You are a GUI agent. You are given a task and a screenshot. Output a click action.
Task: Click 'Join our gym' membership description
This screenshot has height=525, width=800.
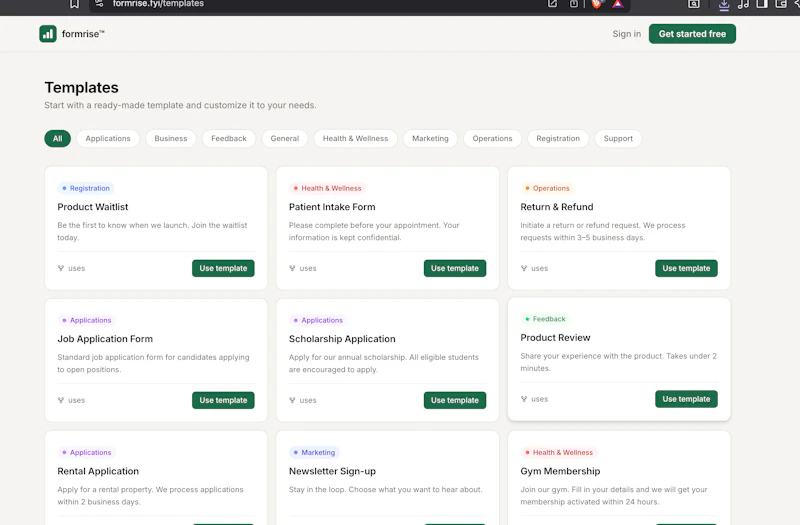tap(614, 495)
